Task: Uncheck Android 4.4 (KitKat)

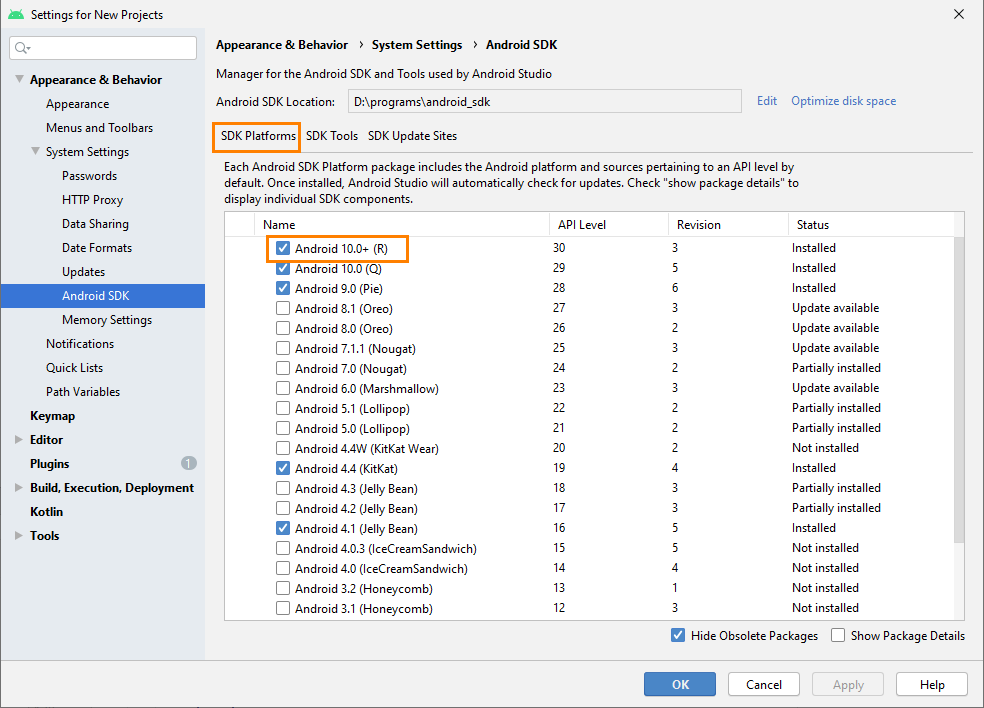Action: click(x=283, y=467)
